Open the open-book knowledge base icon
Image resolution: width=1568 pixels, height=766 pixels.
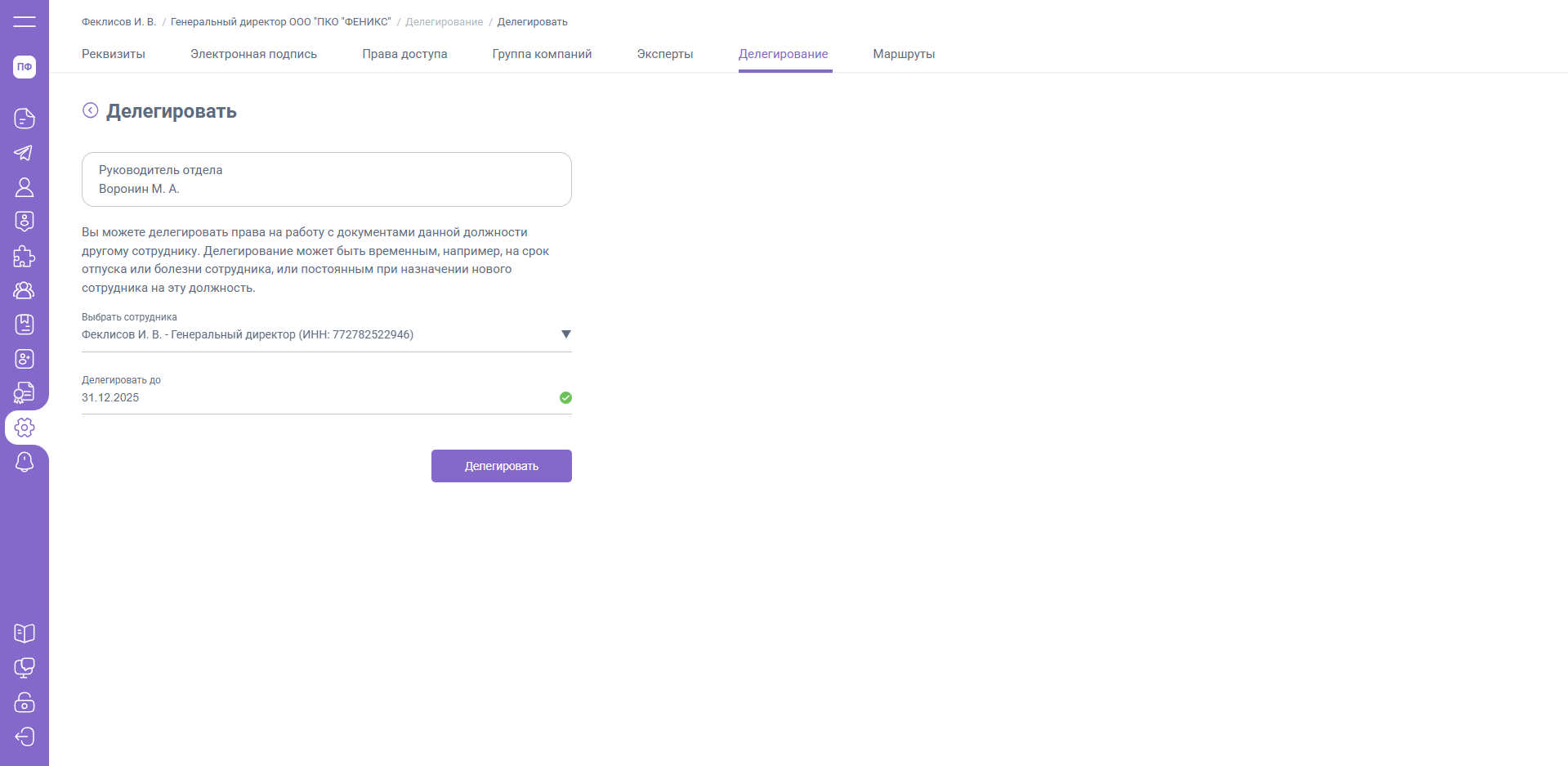click(25, 634)
